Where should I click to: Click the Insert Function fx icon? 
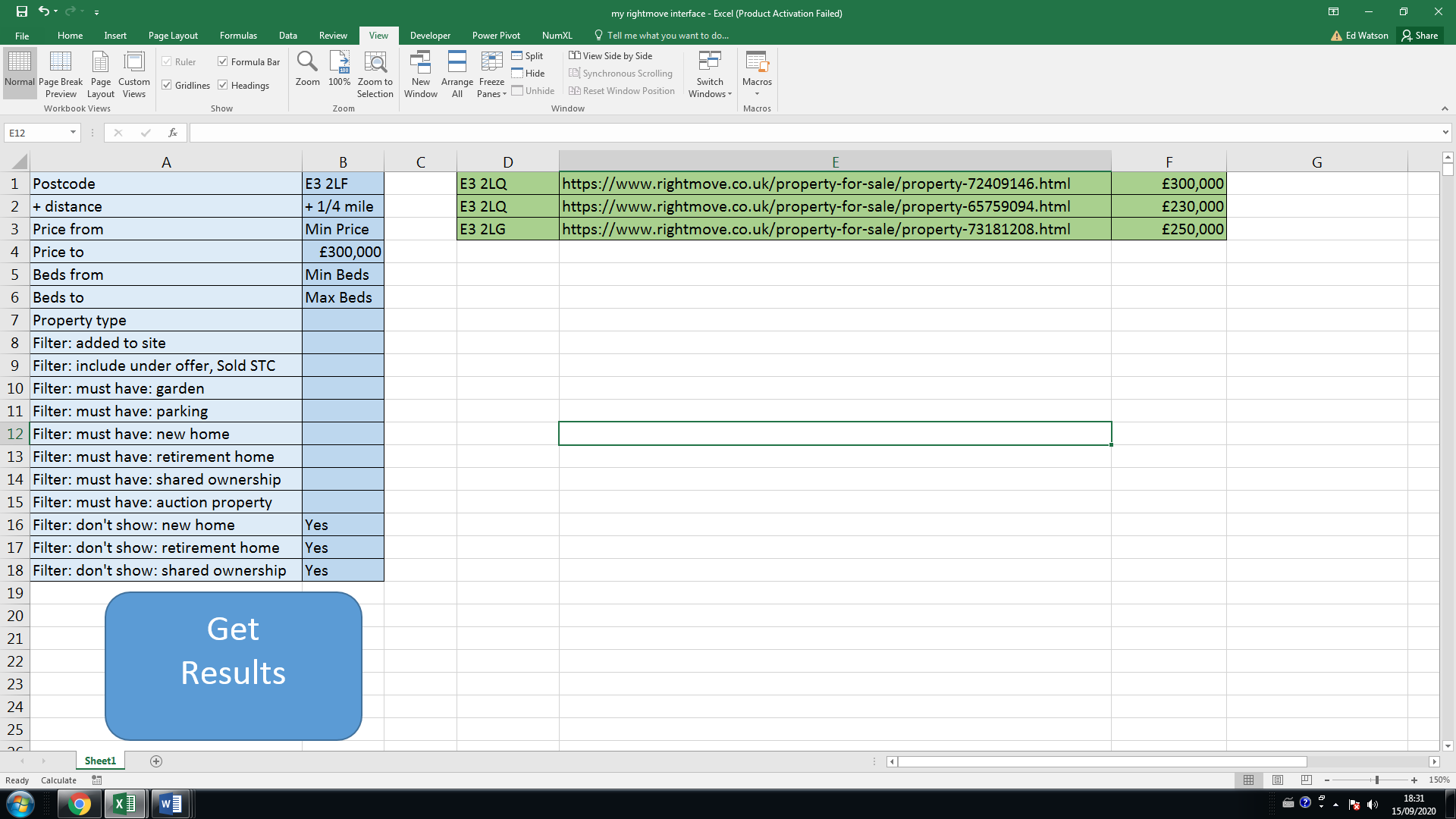(173, 133)
